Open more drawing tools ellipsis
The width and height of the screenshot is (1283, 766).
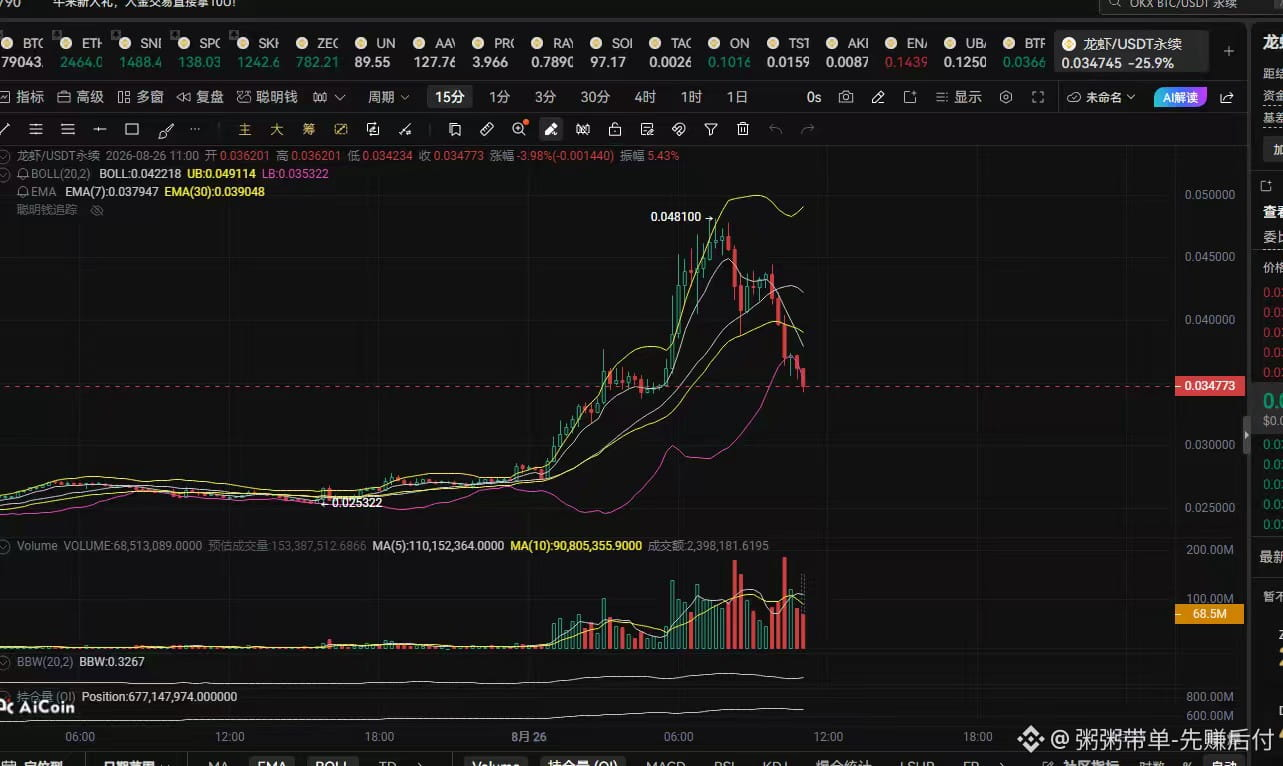(195, 129)
